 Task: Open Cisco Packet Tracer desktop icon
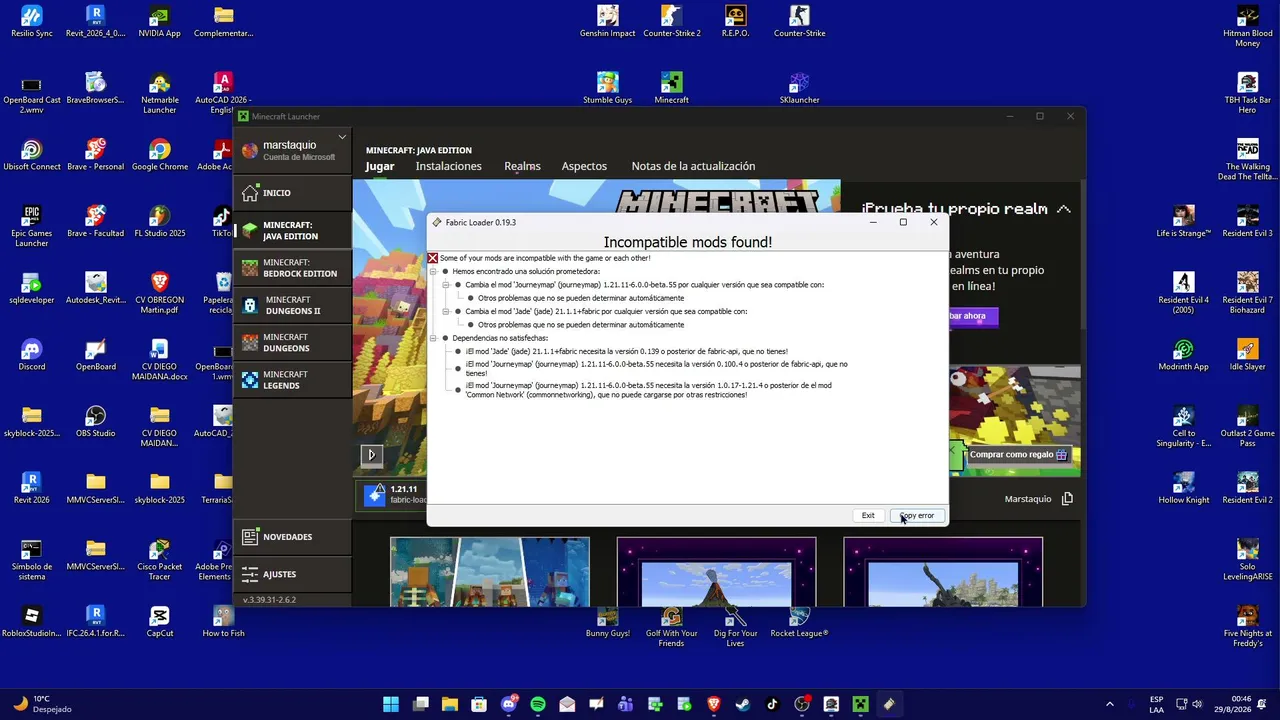coord(160,559)
